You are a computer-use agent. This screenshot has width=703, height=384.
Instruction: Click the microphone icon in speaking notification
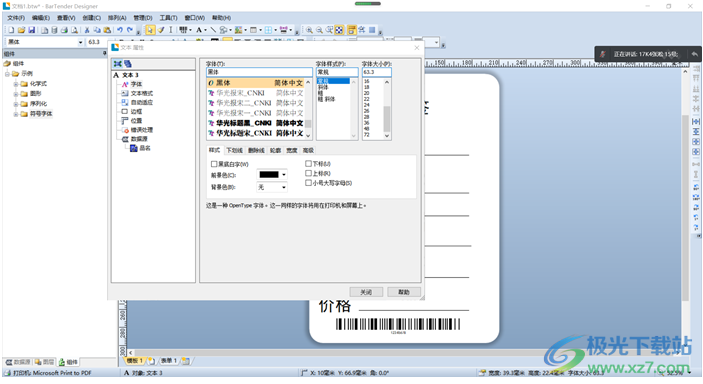click(603, 54)
